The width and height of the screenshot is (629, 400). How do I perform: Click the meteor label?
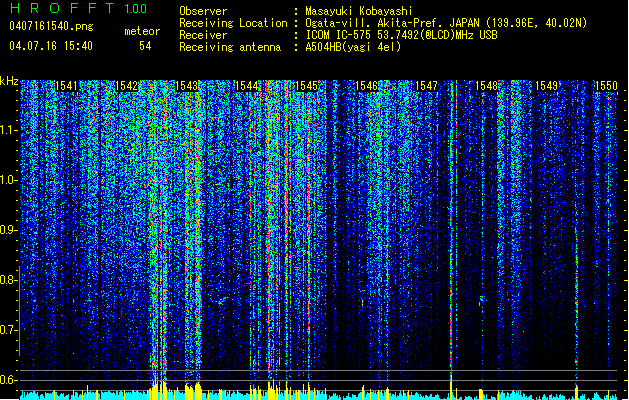142,31
